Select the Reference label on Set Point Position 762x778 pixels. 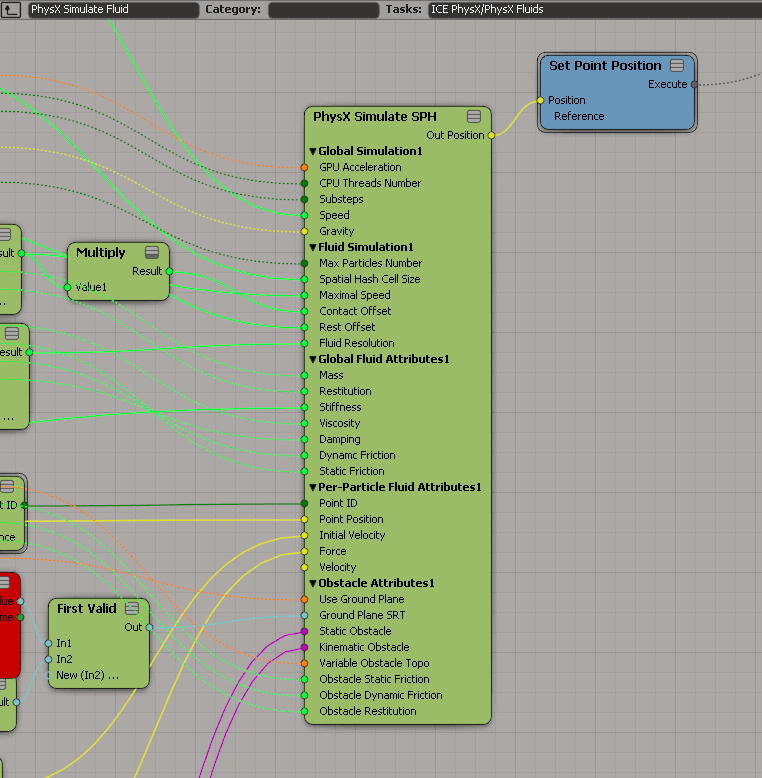coord(579,117)
